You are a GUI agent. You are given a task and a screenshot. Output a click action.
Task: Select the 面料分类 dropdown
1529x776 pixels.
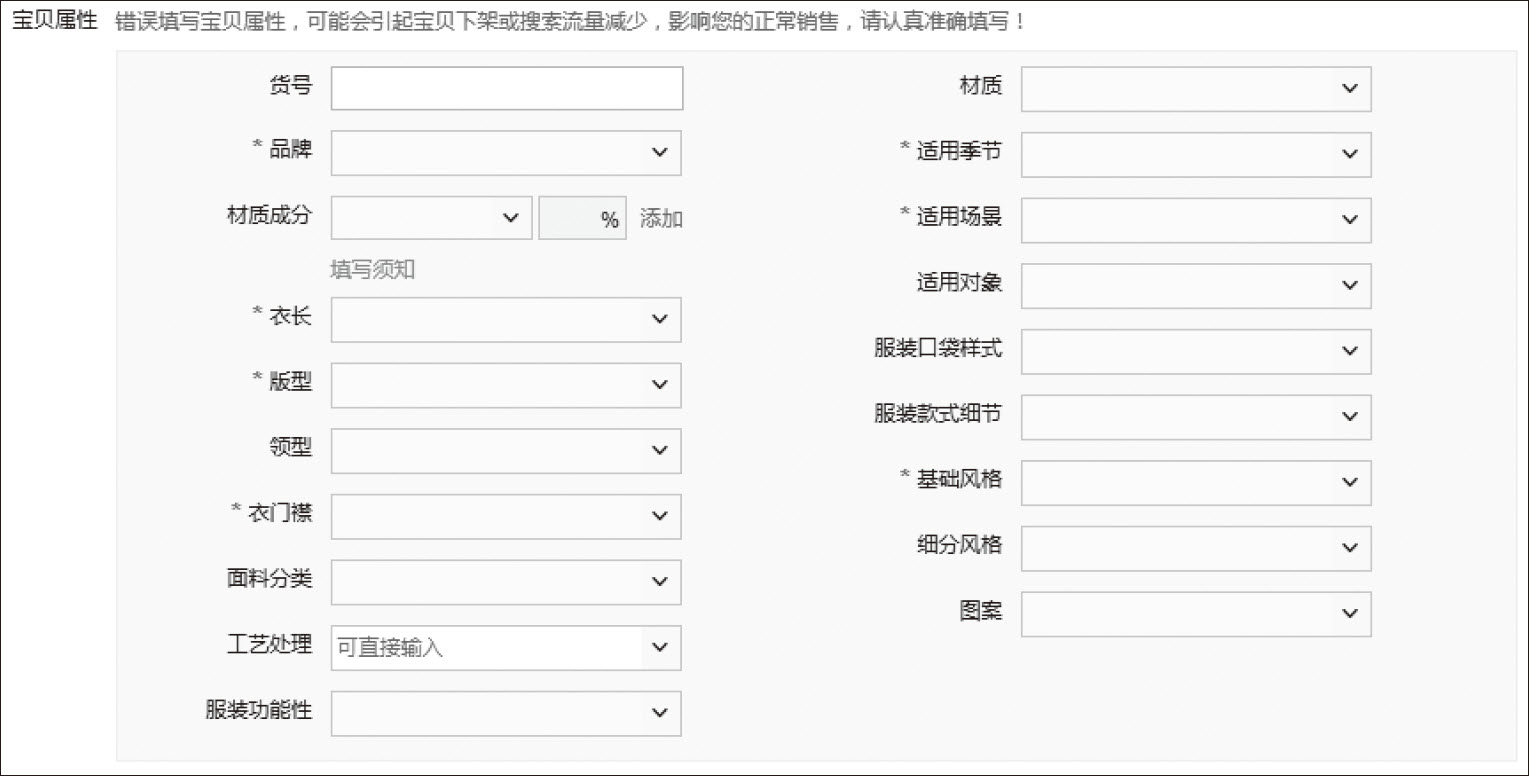(506, 582)
